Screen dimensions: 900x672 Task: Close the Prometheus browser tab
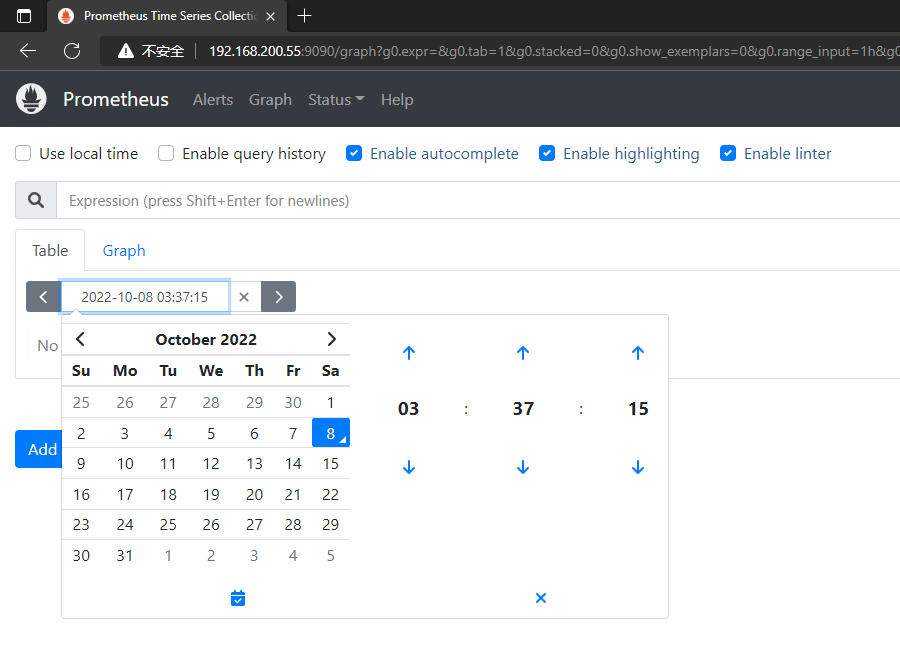coord(270,16)
